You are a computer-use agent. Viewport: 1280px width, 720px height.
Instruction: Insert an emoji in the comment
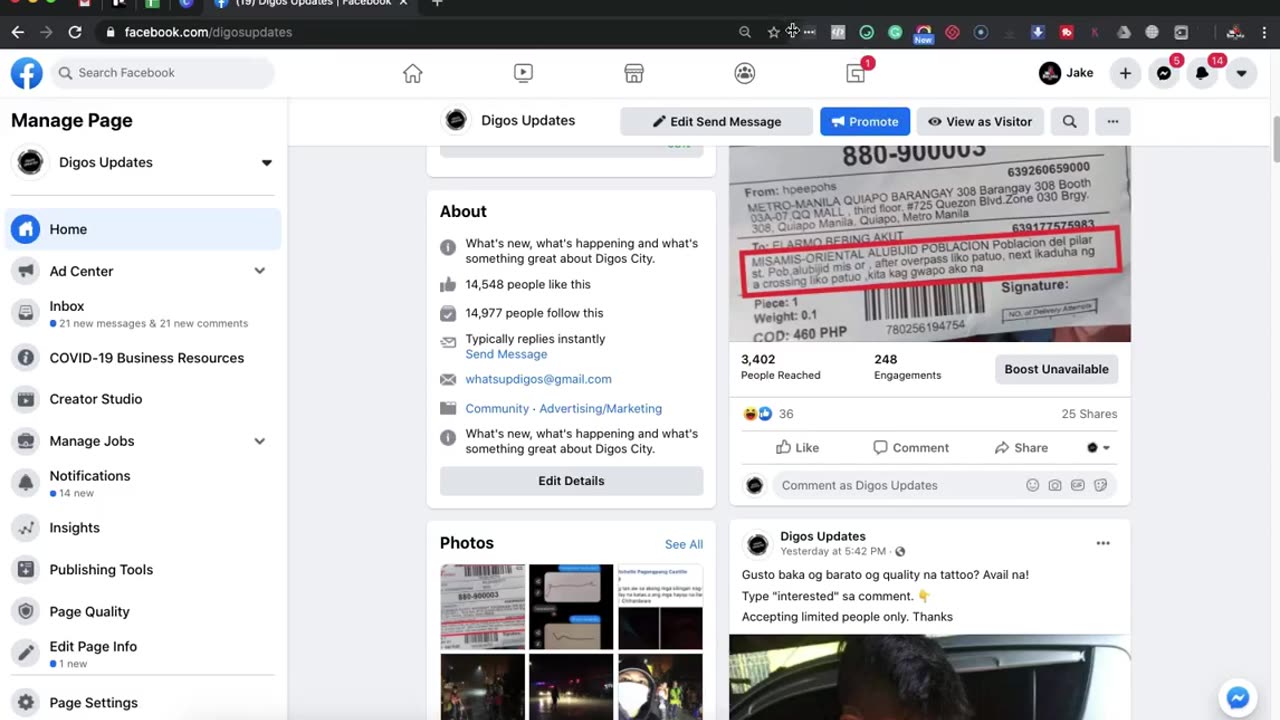click(1032, 485)
